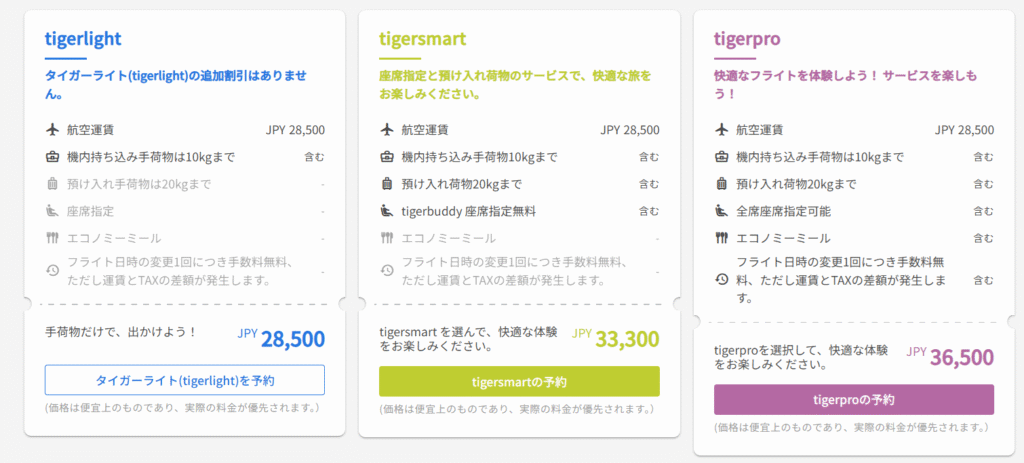This screenshot has height=463, width=1024.
Task: Click the JPY 28,500 total price in tigerlight
Action: point(281,338)
